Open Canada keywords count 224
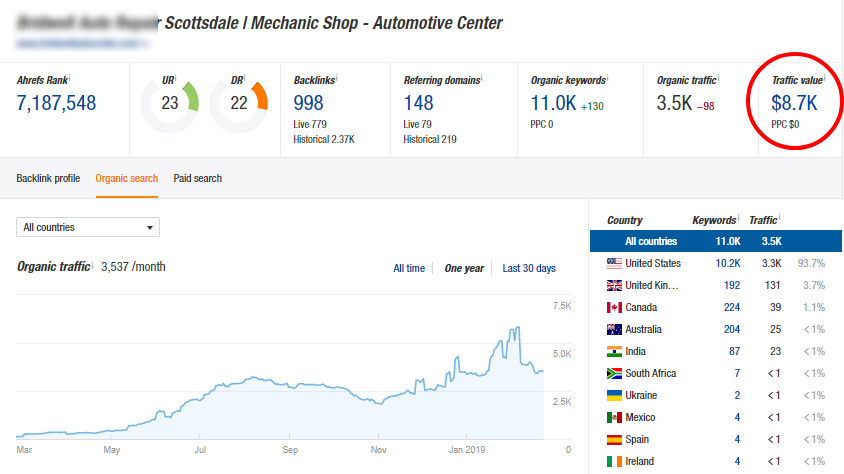 (x=732, y=307)
